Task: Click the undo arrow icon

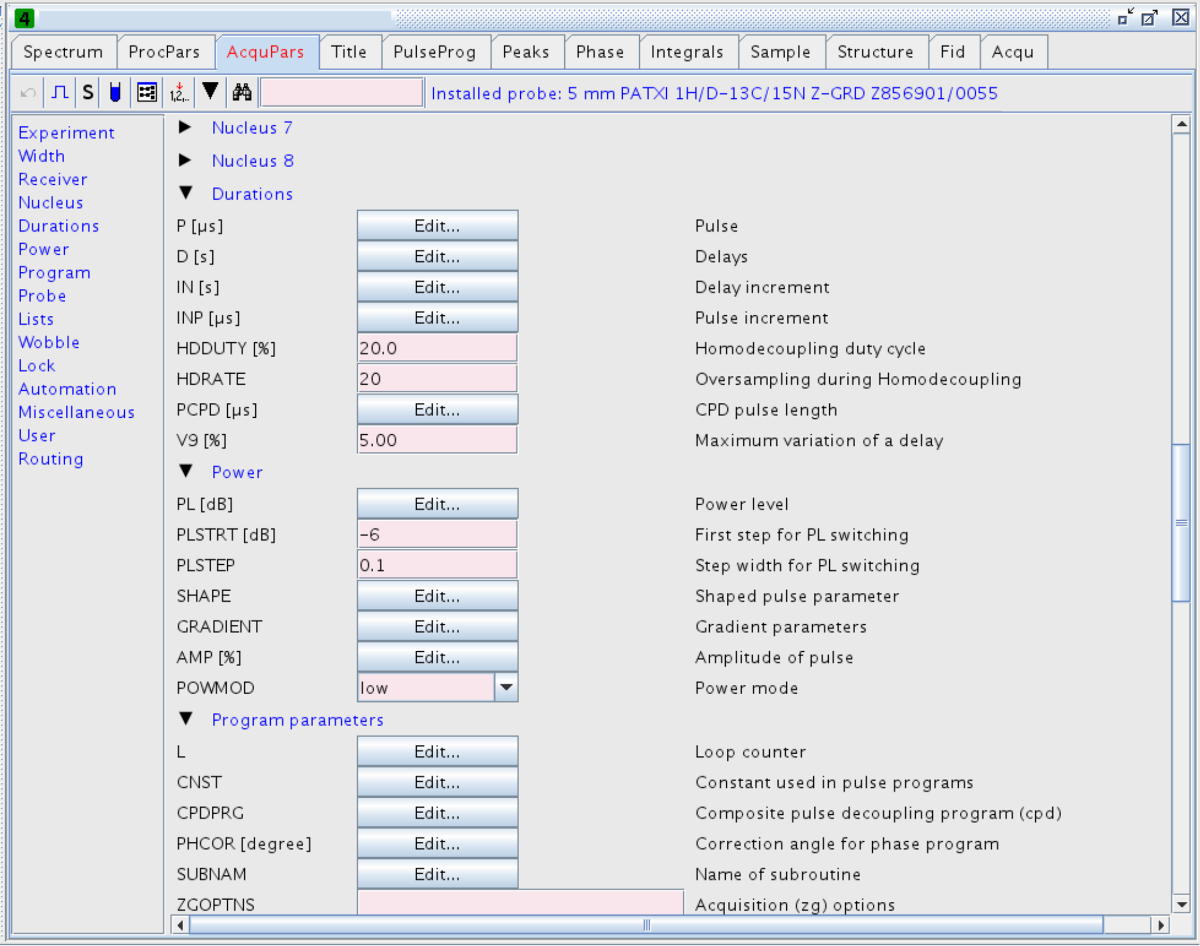Action: pyautogui.click(x=28, y=93)
